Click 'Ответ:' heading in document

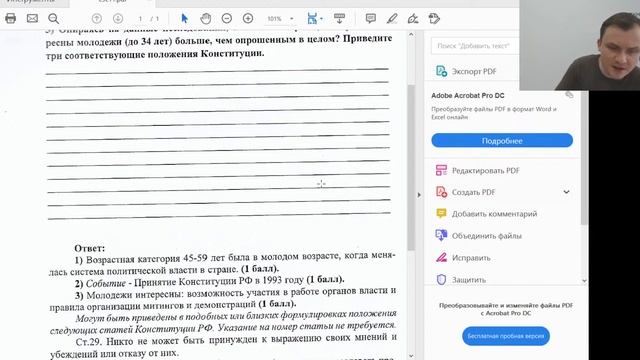89,248
